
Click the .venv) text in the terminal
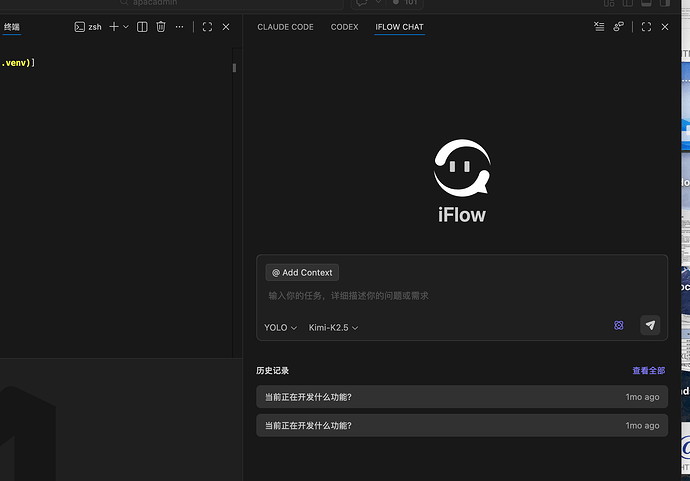(x=16, y=63)
